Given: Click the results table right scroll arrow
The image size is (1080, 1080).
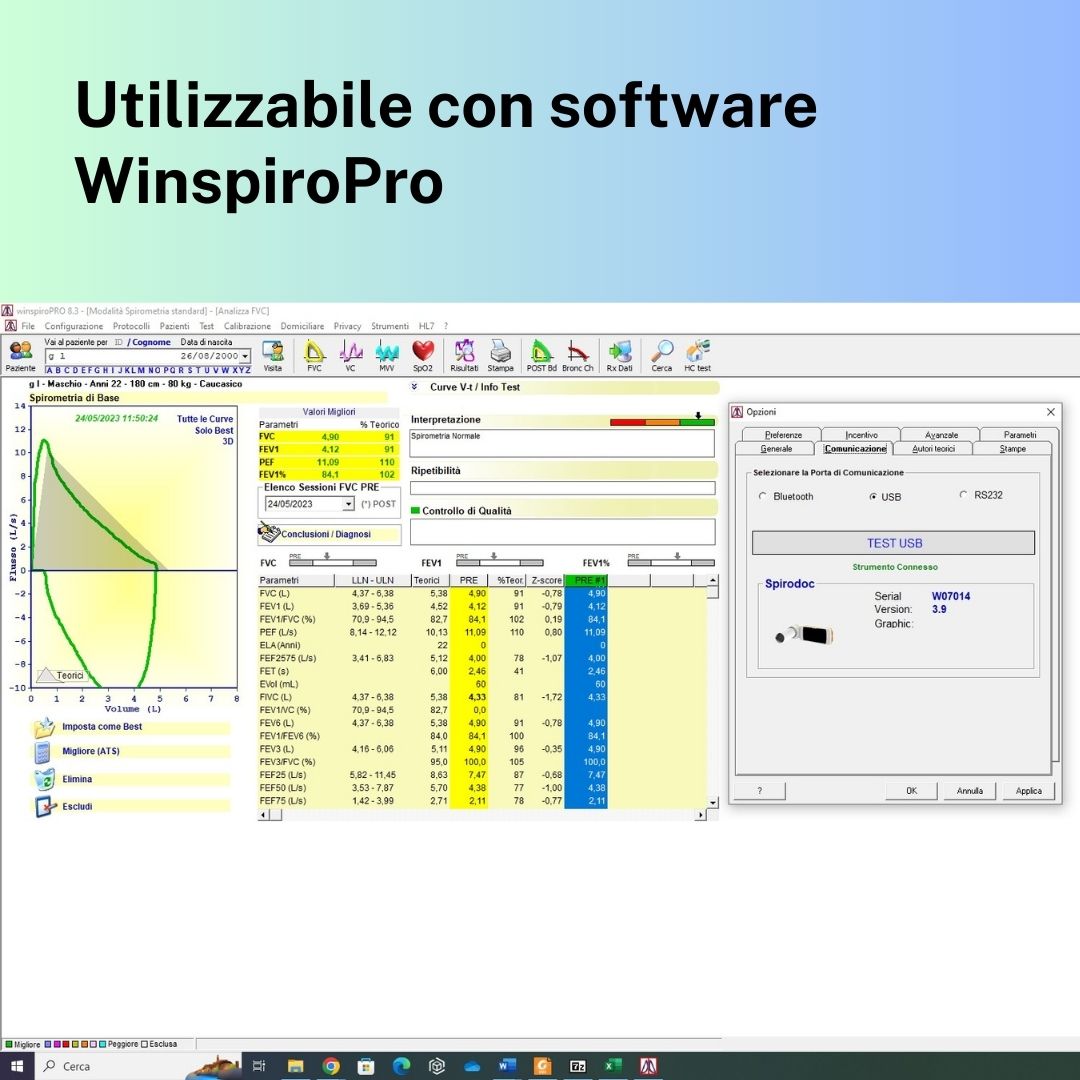Looking at the screenshot, I should (701, 816).
